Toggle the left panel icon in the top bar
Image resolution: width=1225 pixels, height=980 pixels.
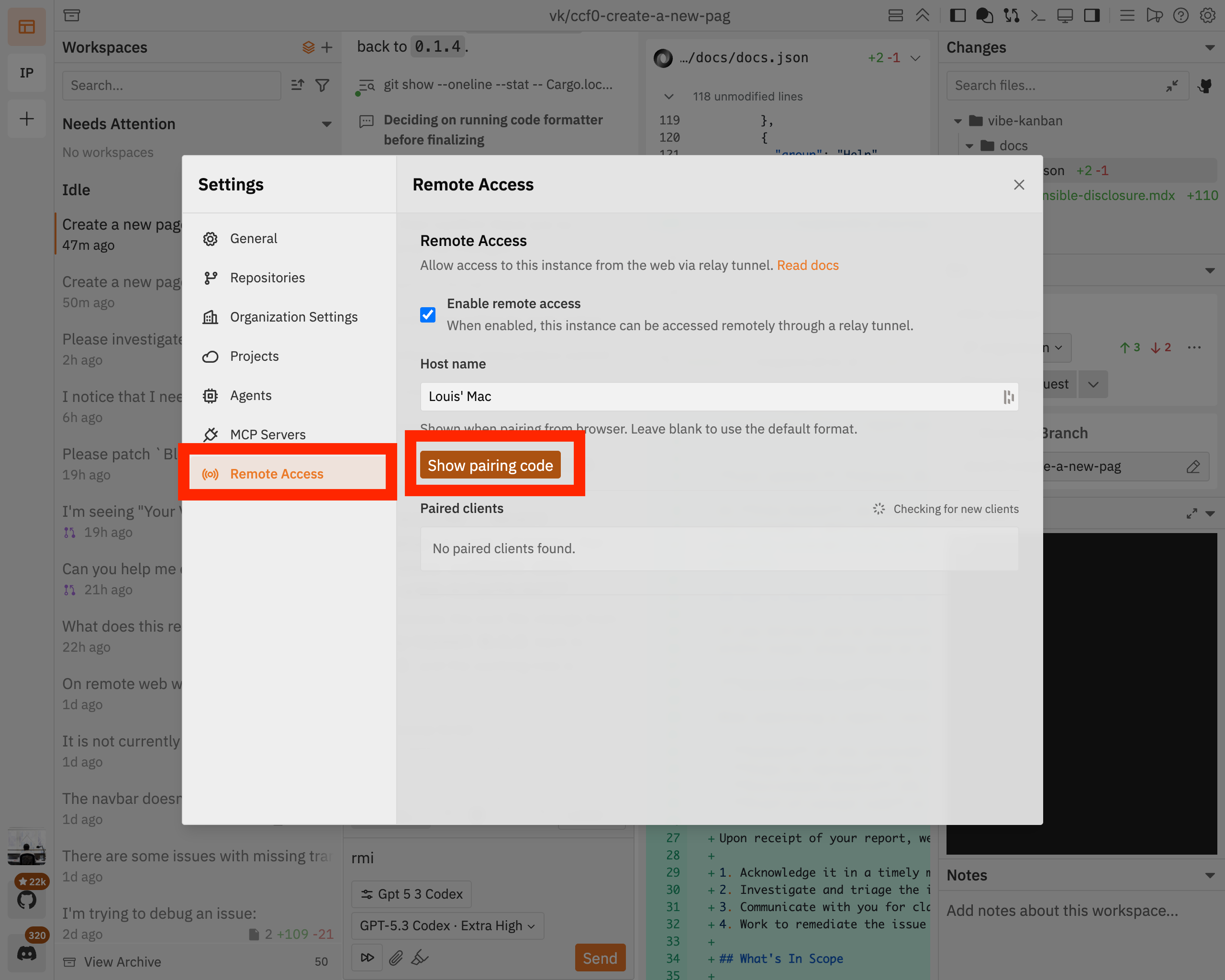[958, 15]
